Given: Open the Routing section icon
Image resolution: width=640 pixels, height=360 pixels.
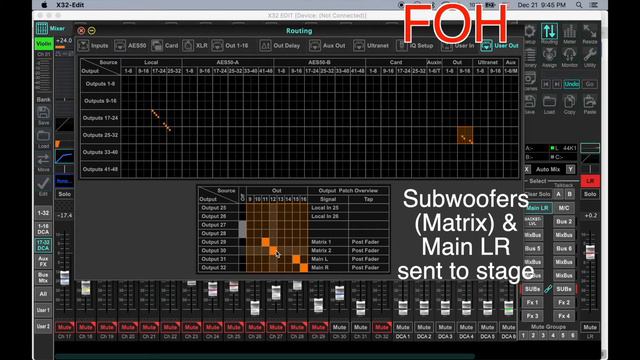Looking at the screenshot, I should (x=549, y=32).
